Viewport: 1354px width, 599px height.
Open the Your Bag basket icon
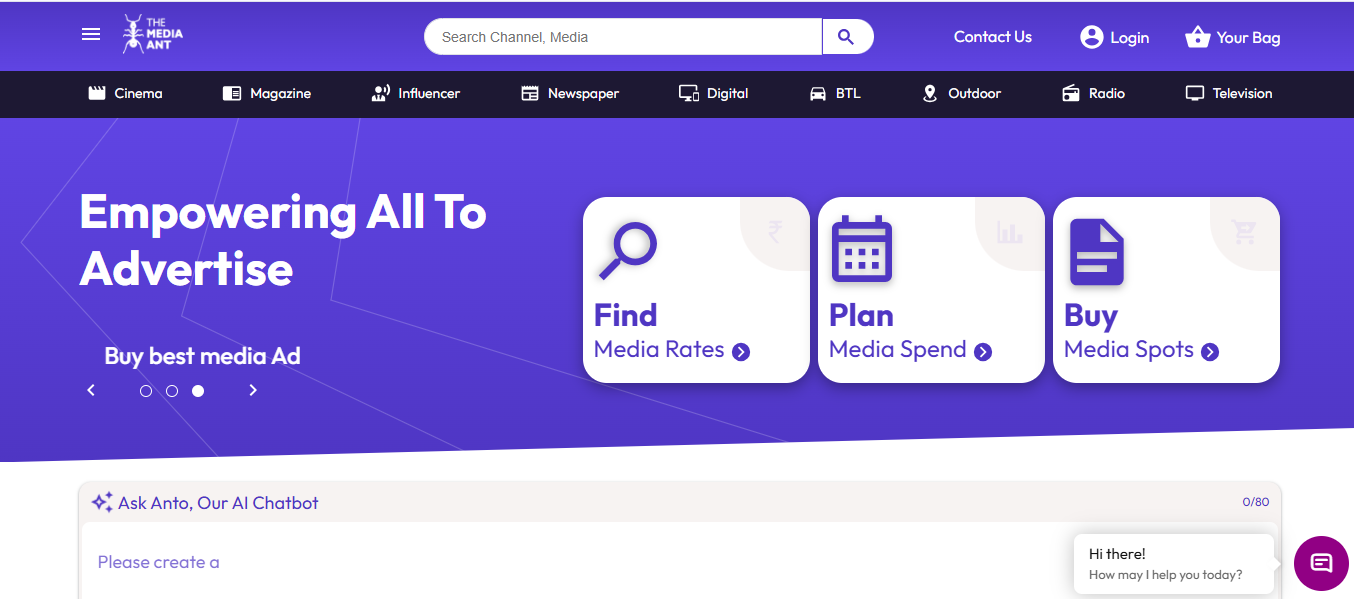[1197, 37]
